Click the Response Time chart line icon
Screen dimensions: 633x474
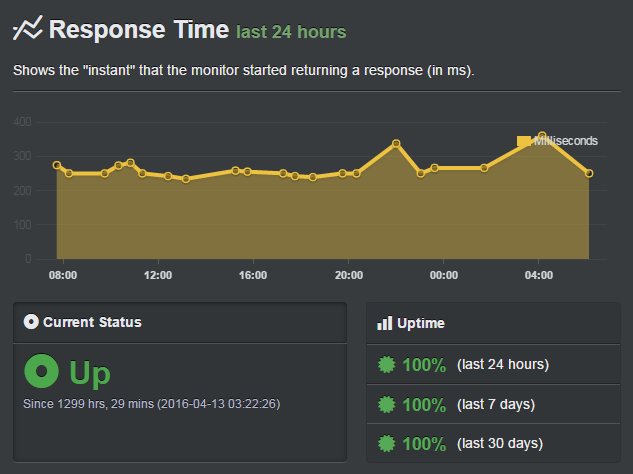tap(27, 28)
